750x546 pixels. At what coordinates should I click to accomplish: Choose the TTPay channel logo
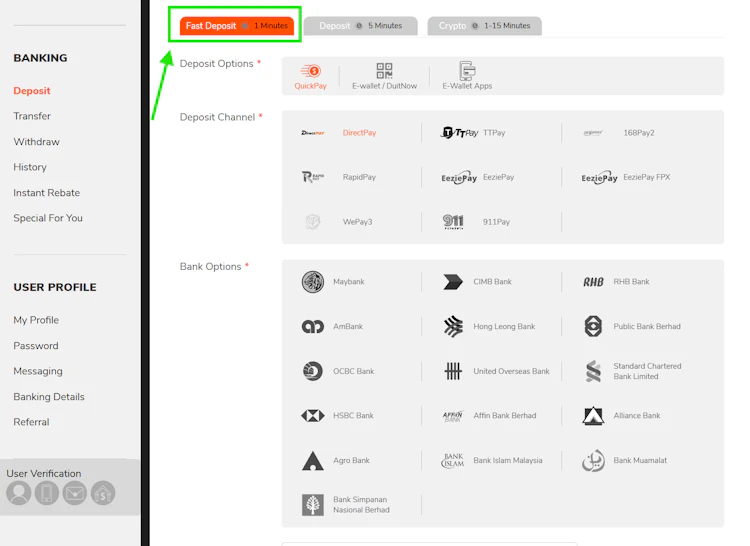click(459, 132)
